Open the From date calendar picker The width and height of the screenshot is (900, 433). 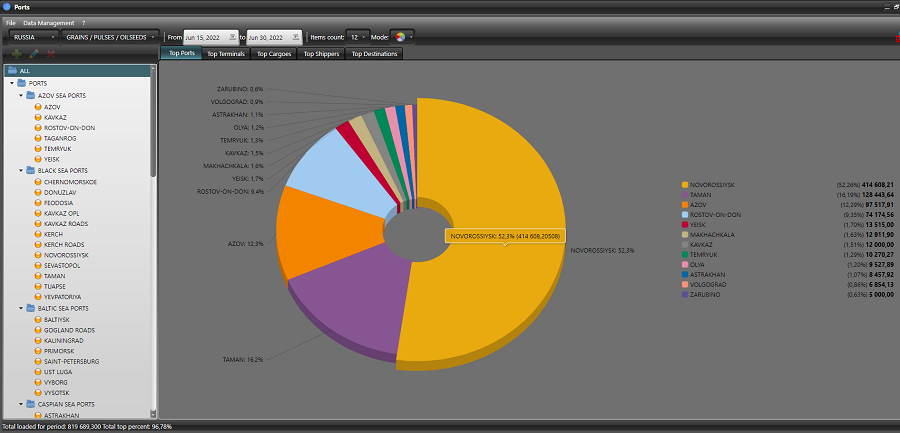click(x=232, y=37)
